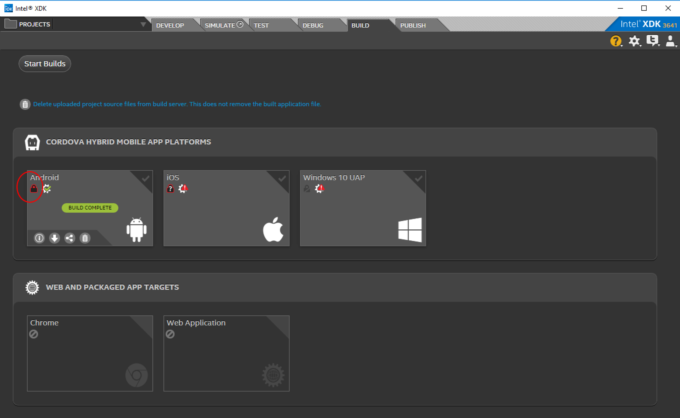Switch to the Test tab
This screenshot has width=680, height=418.
coord(263,26)
